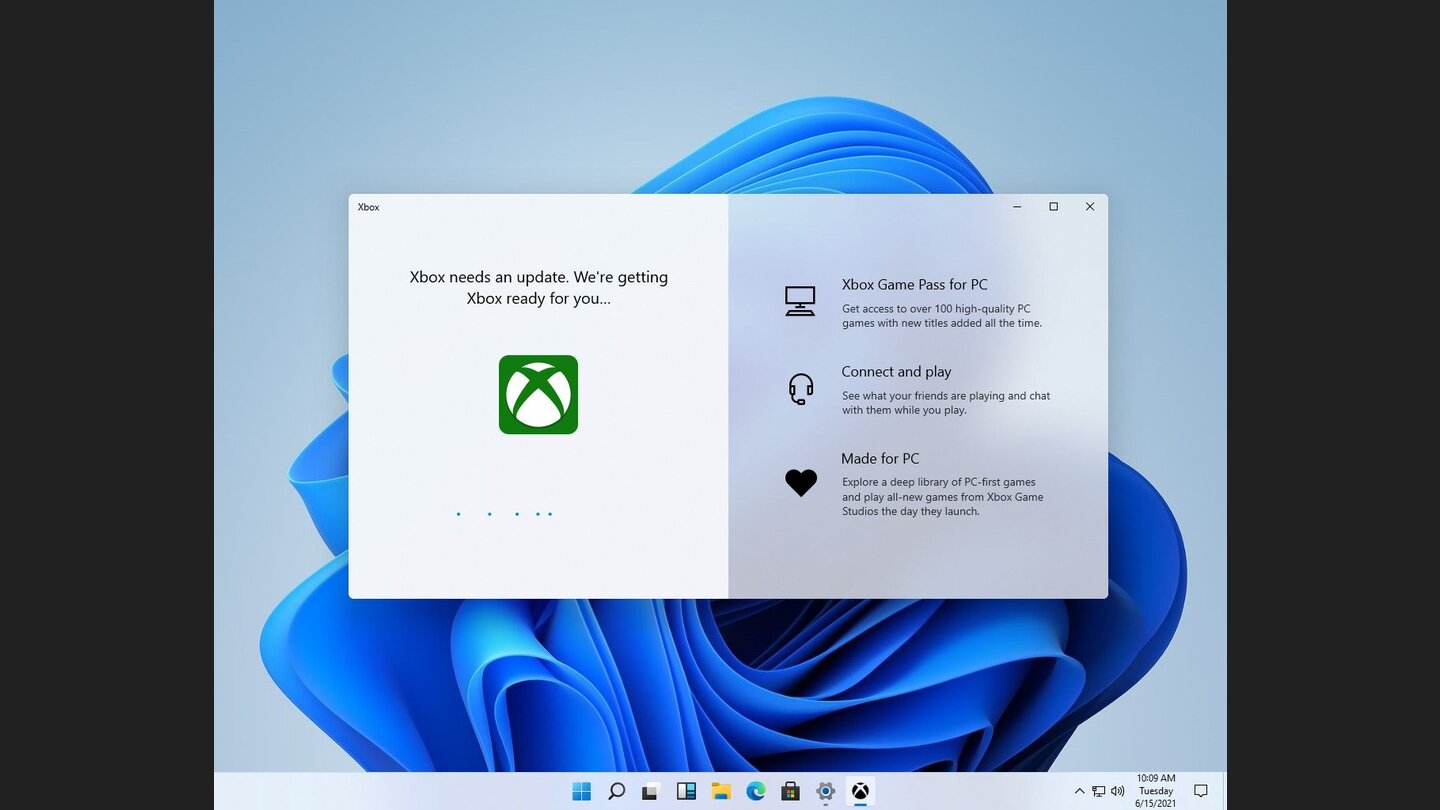1440x810 pixels.
Task: Toggle network settings from the system tray
Action: tap(1100, 791)
